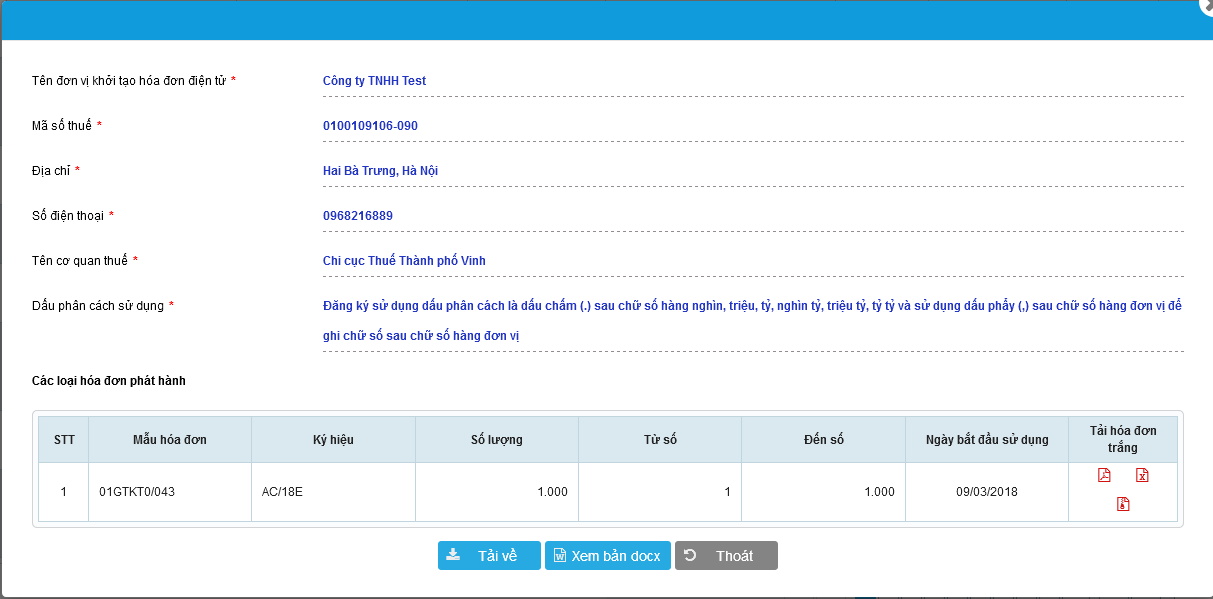This screenshot has height=599, width=1213.
Task: Click the start date cell 09/03/2018
Action: [987, 492]
